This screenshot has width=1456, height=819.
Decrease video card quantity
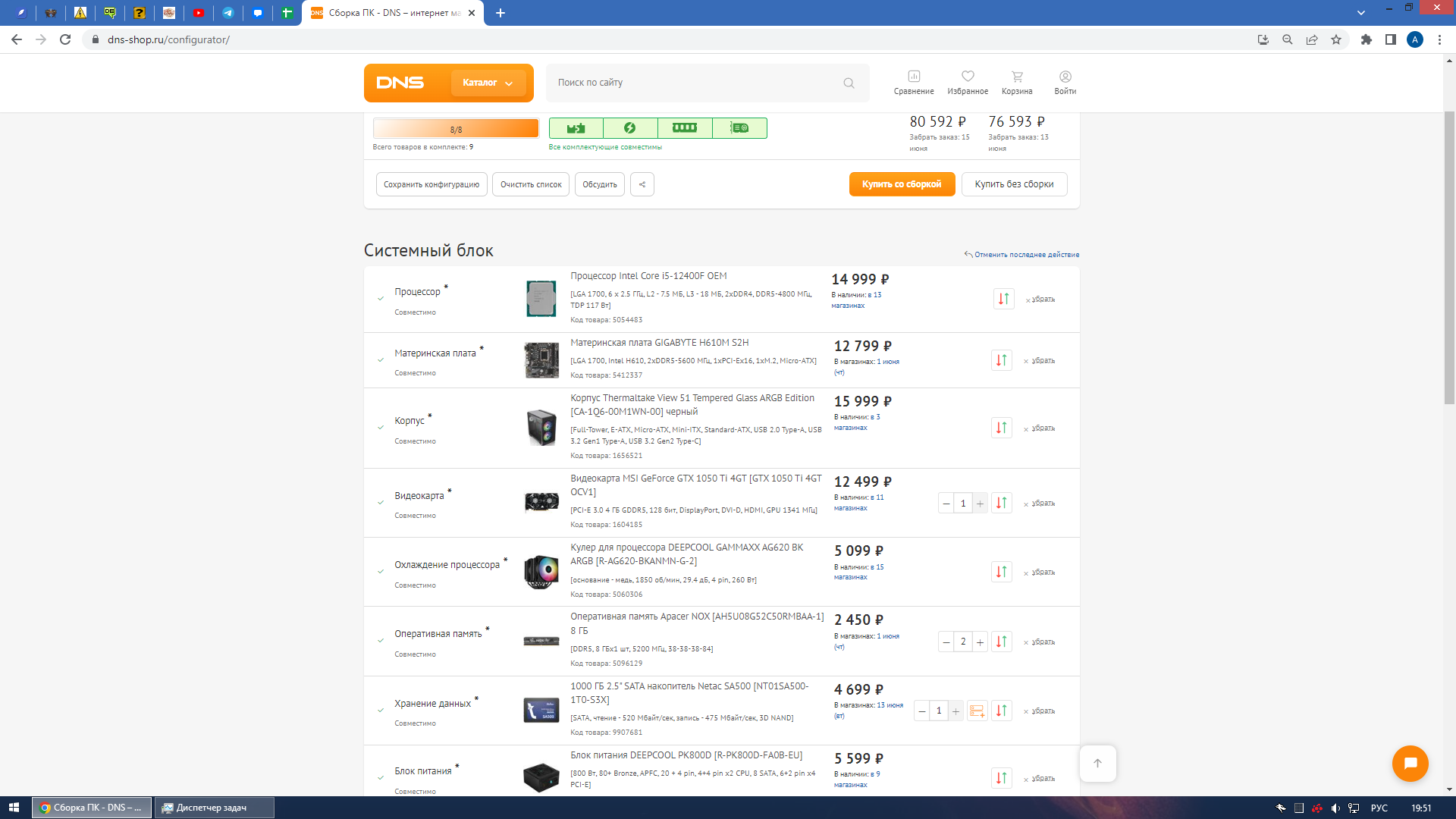pyautogui.click(x=946, y=503)
